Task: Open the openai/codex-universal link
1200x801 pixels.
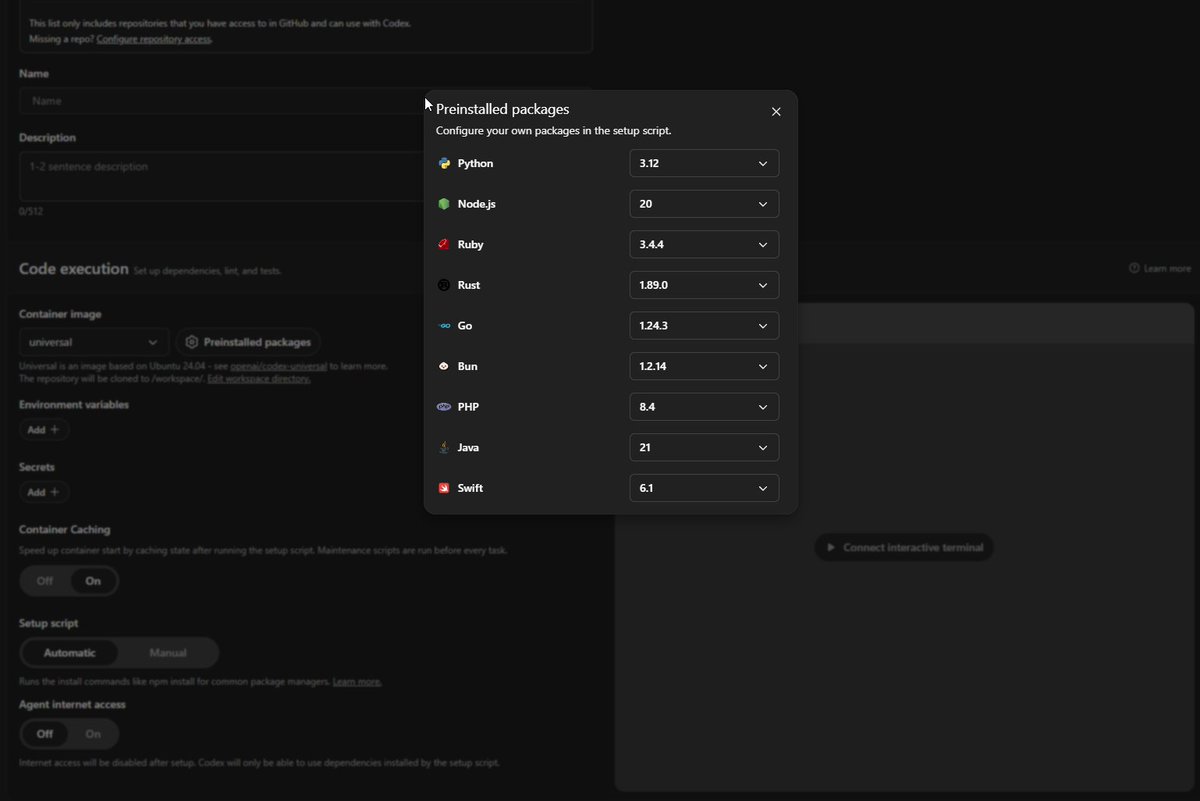Action: (x=279, y=366)
